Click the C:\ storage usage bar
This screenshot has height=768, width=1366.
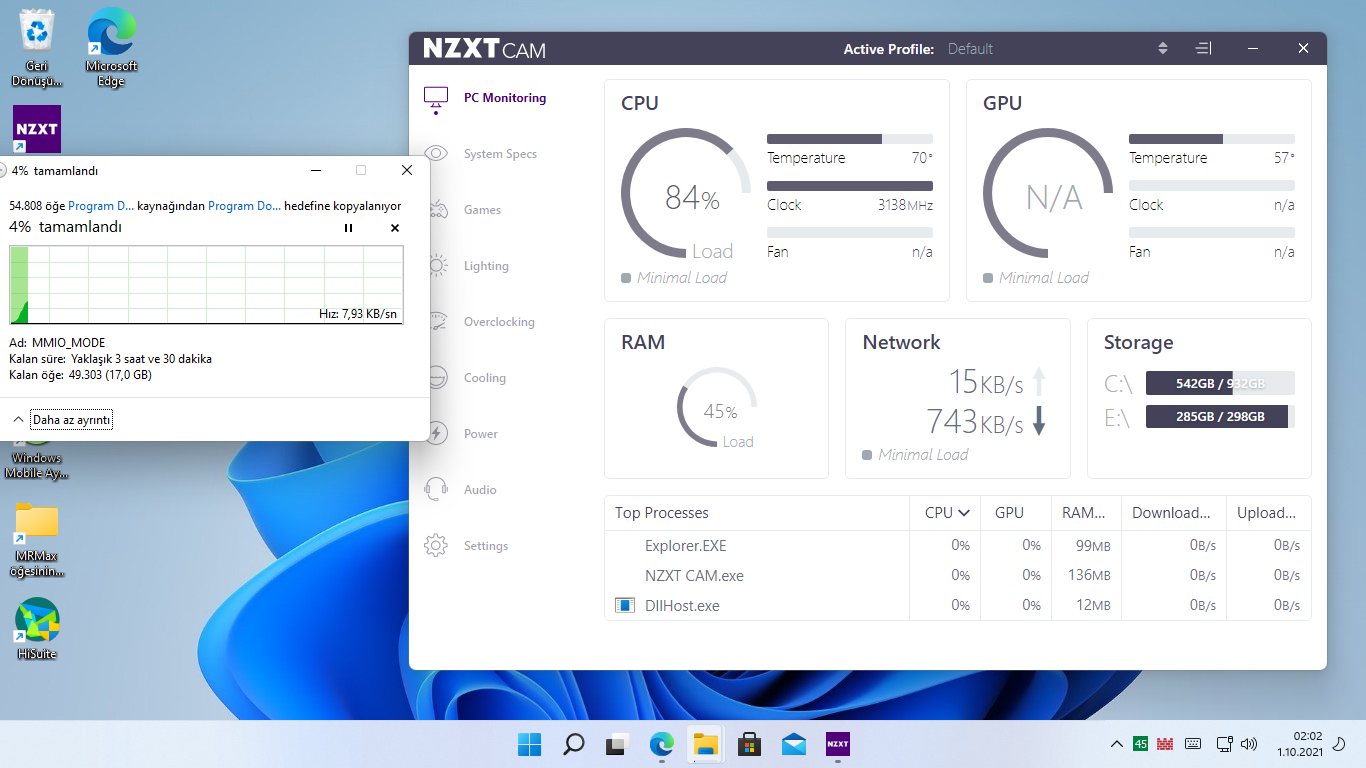[1220, 384]
